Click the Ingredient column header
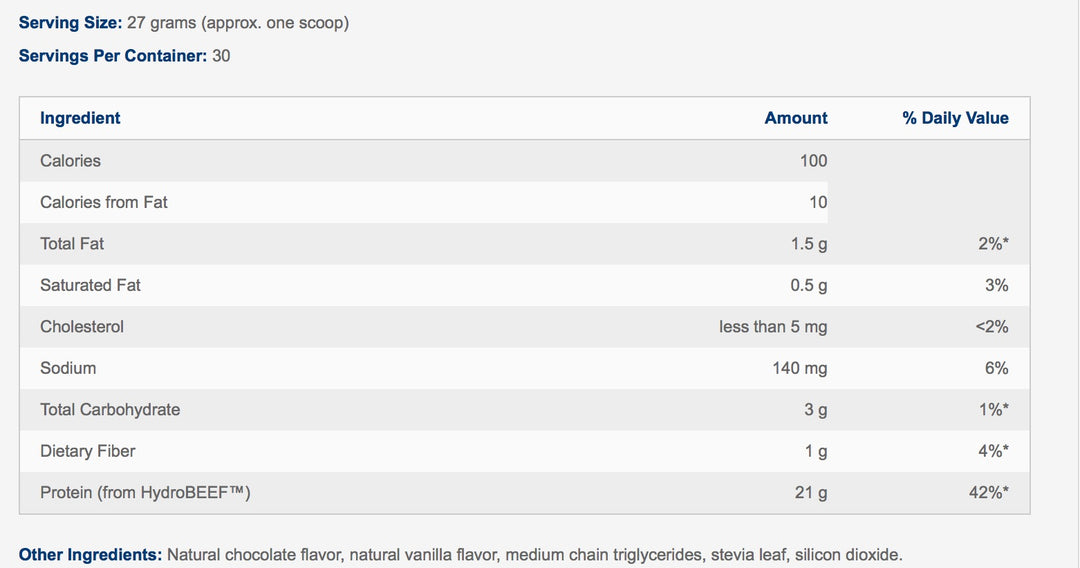 (80, 118)
